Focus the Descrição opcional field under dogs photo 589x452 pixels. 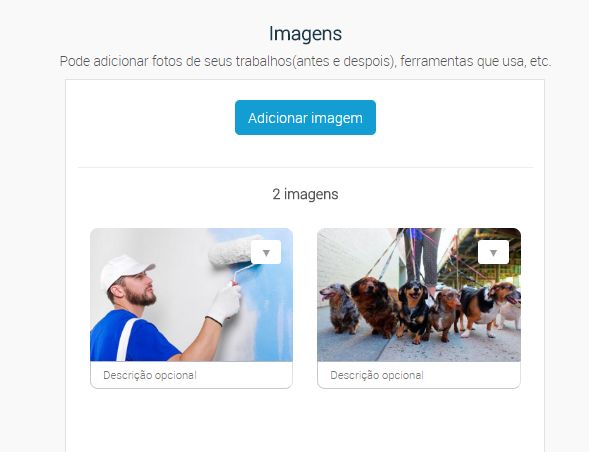pyautogui.click(x=419, y=375)
